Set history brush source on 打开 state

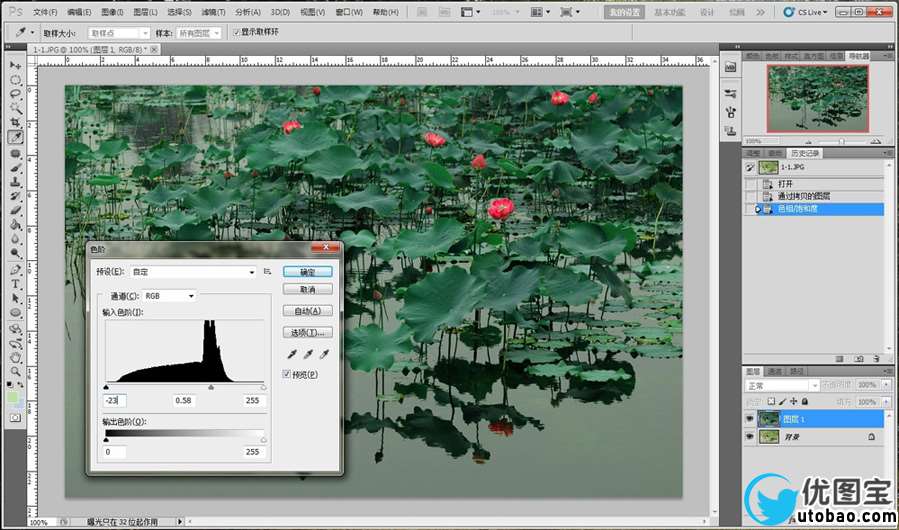click(x=749, y=184)
